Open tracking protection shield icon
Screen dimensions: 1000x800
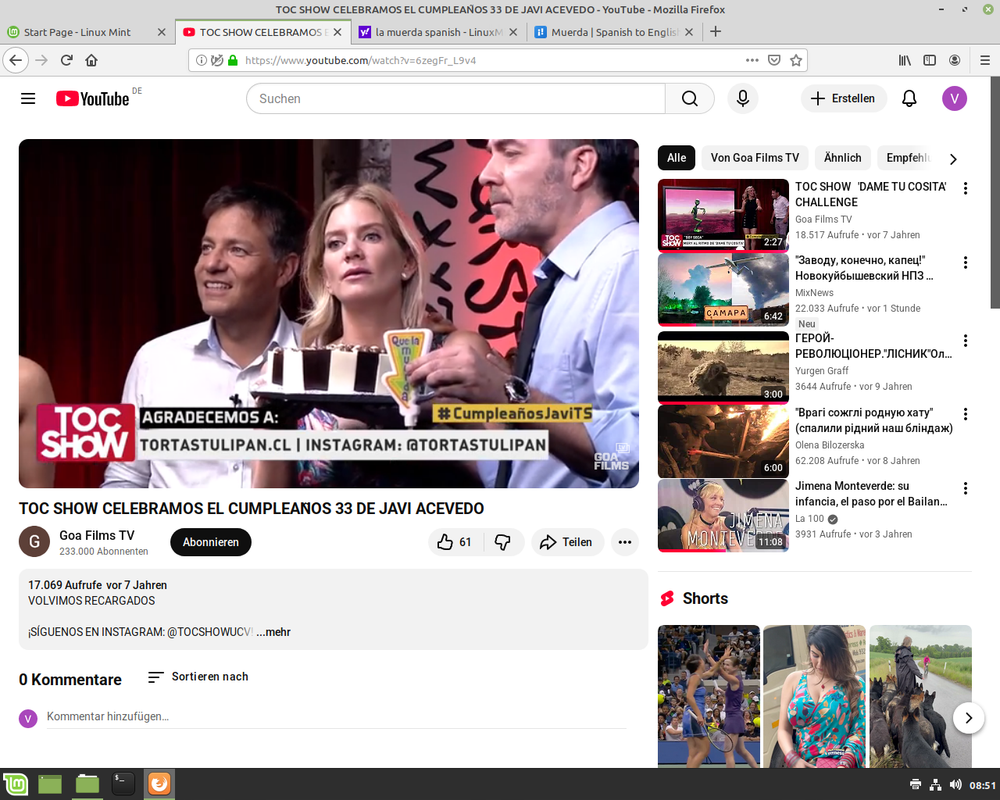pos(217,61)
